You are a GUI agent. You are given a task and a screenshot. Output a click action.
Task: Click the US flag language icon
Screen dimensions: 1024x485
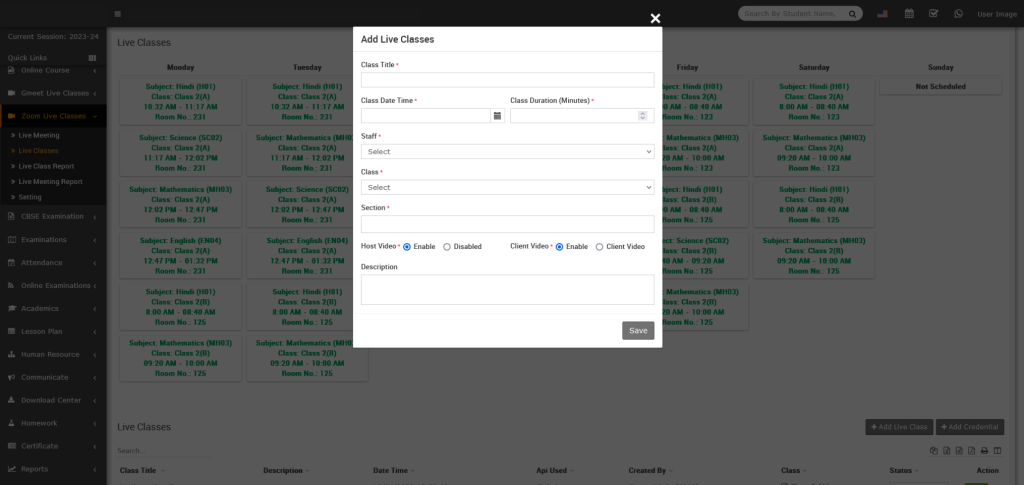tap(882, 14)
